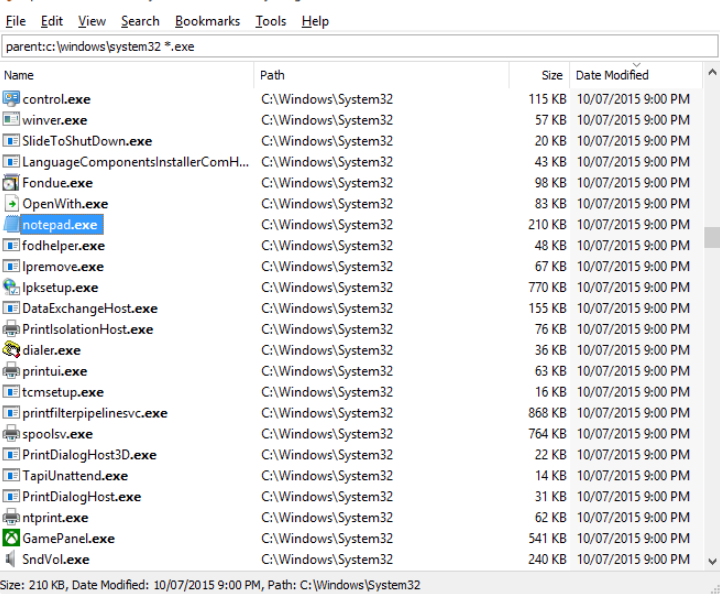Click the Fondue.exe icon

tap(11, 183)
